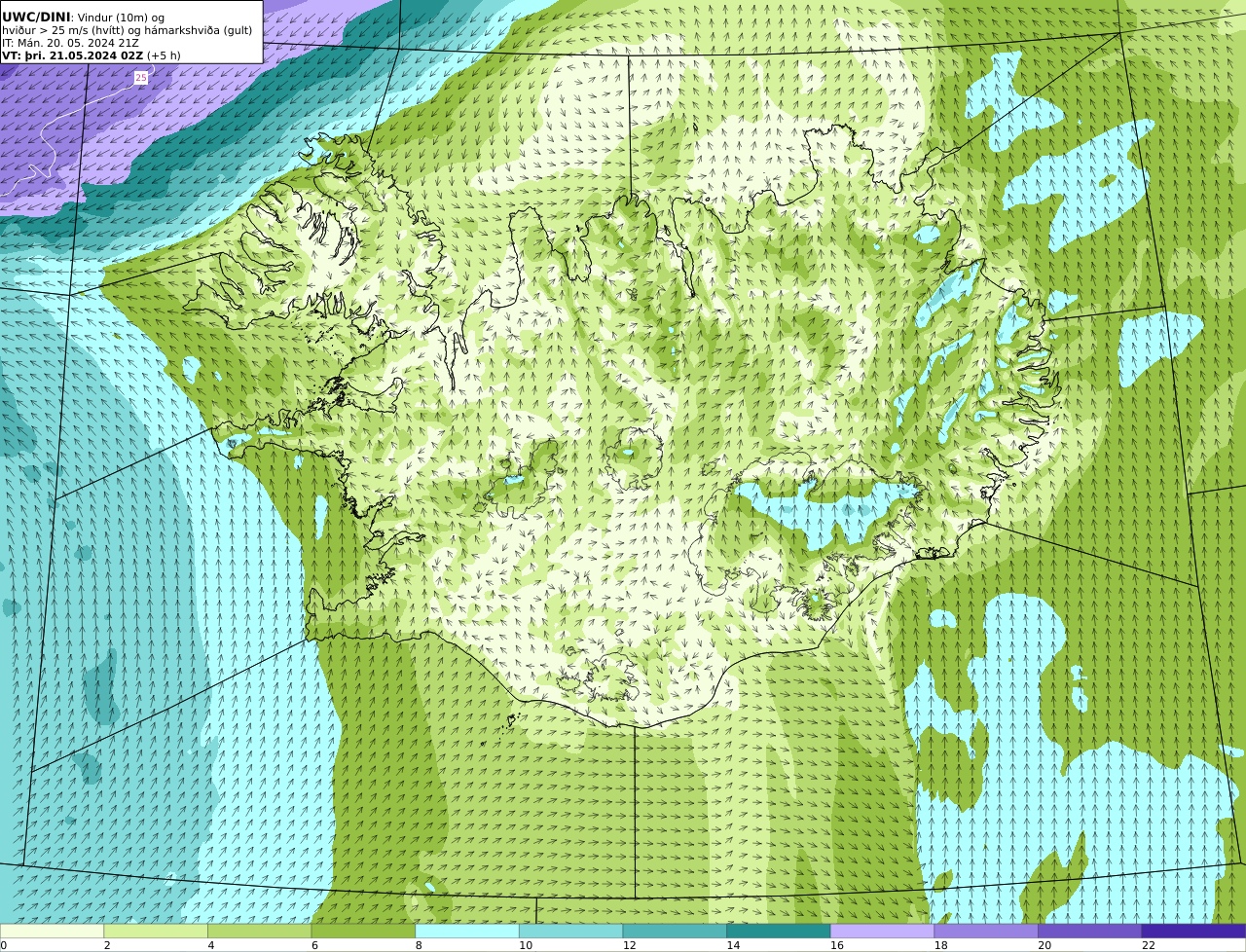Click the legend scale value 10
Image resolution: width=1246 pixels, height=952 pixels.
[x=526, y=945]
